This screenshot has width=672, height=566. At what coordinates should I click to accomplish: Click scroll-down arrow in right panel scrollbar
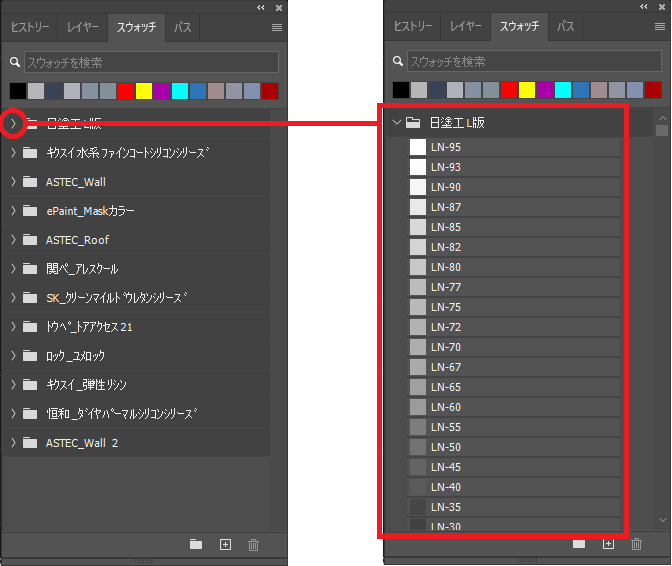(663, 520)
